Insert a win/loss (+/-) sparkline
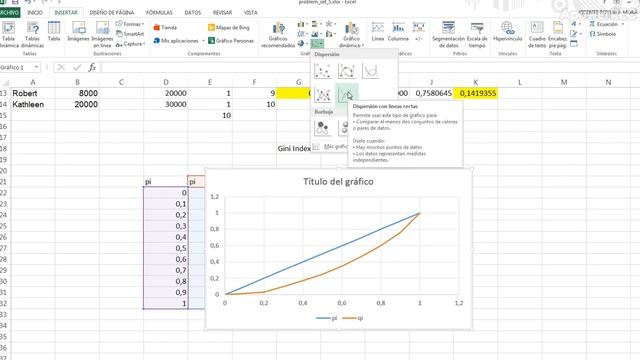Viewport: 640px width, 360px height. (419, 31)
